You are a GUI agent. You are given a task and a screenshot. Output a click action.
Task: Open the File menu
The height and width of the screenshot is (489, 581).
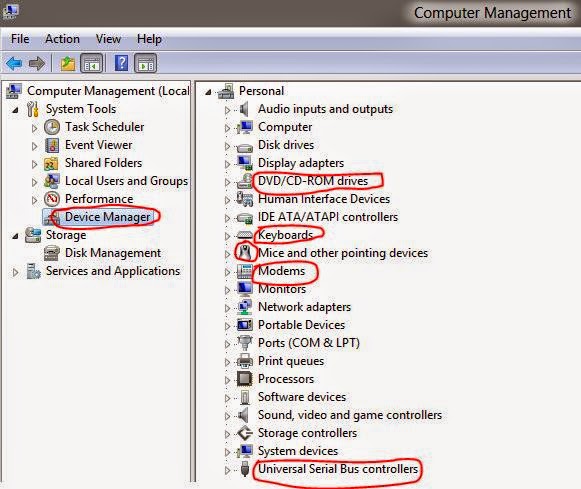click(20, 39)
